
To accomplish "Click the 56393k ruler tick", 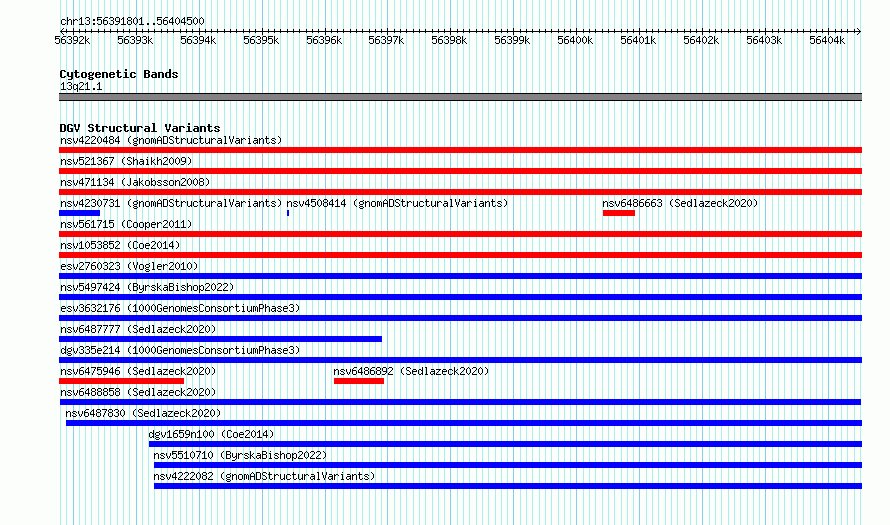I will [135, 40].
